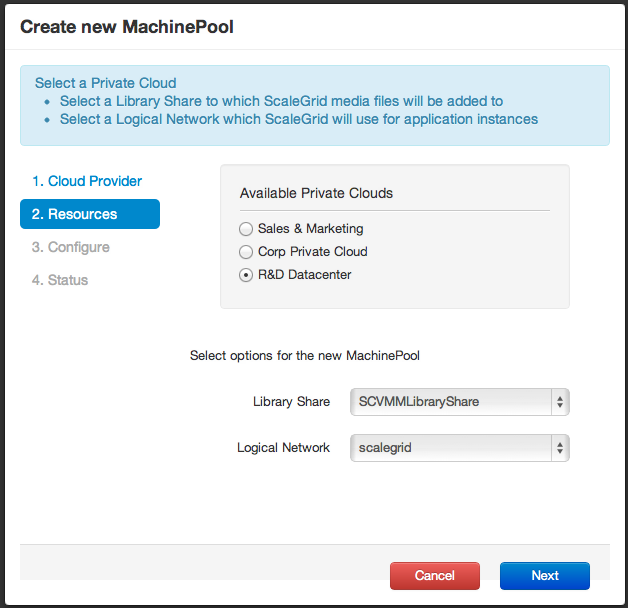Go to the Cloud Provider step
This screenshot has height=608, width=628.
(x=87, y=181)
